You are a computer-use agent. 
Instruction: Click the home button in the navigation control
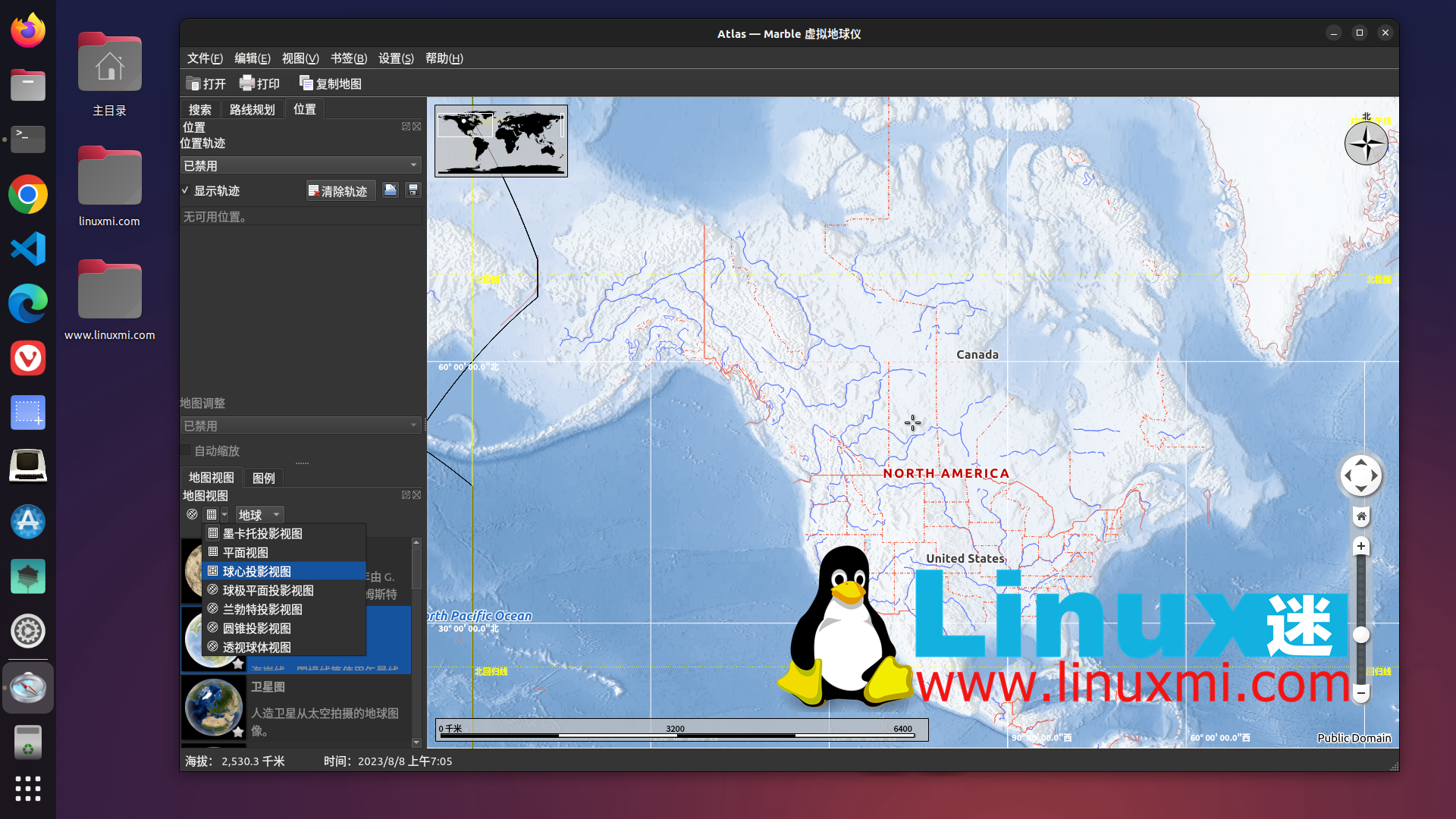tap(1361, 516)
